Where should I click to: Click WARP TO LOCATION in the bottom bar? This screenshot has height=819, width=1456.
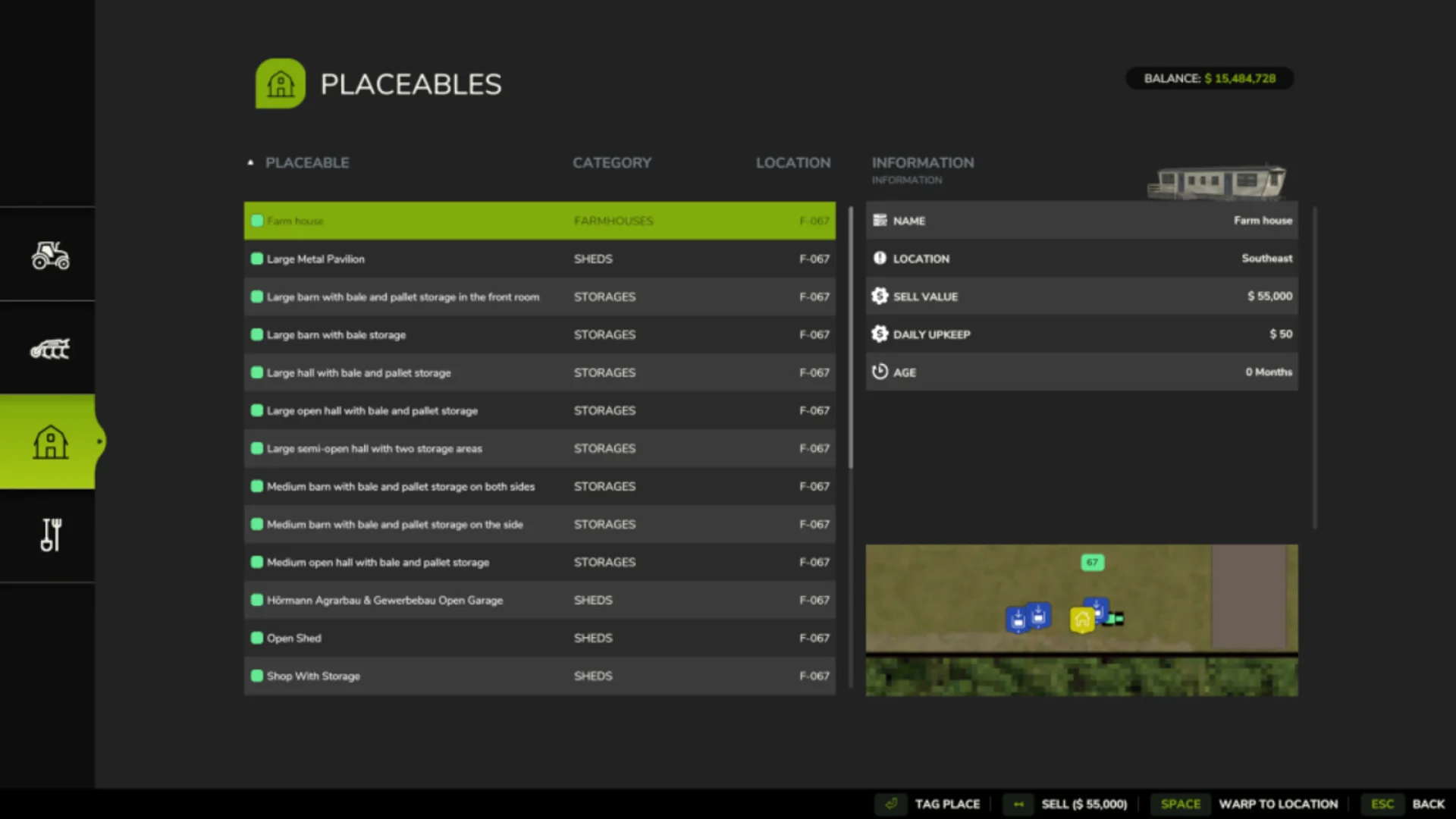click(1278, 804)
